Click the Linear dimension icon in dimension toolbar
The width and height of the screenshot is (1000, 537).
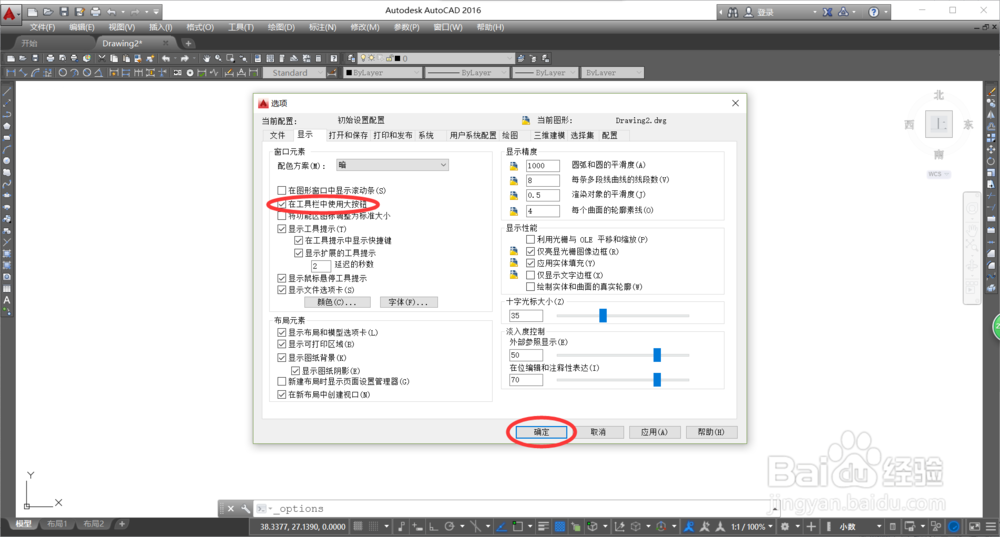11,73
